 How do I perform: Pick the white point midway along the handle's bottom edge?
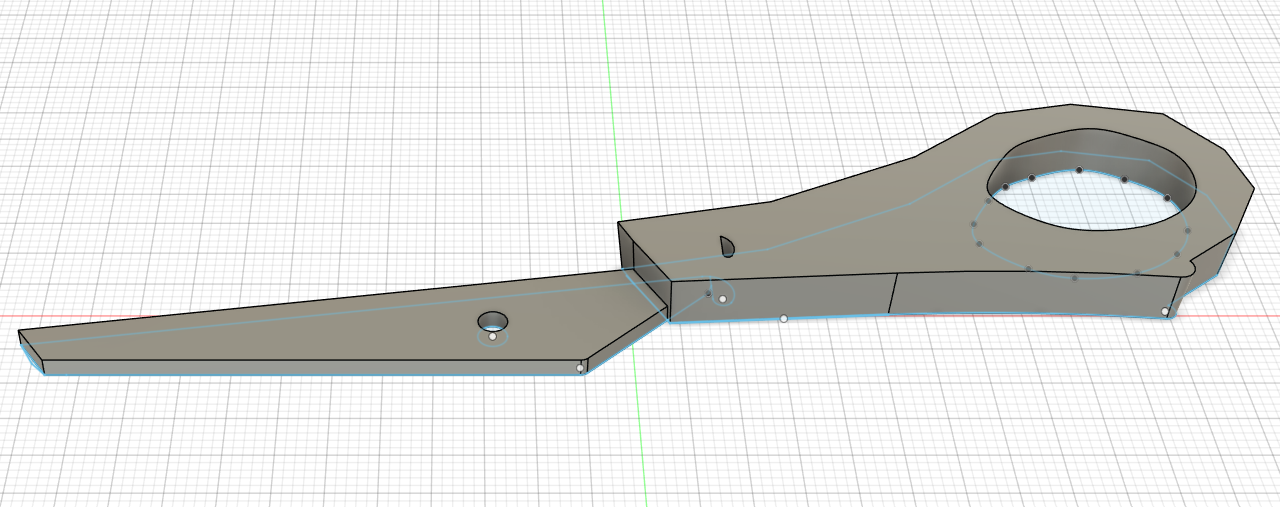coord(784,318)
